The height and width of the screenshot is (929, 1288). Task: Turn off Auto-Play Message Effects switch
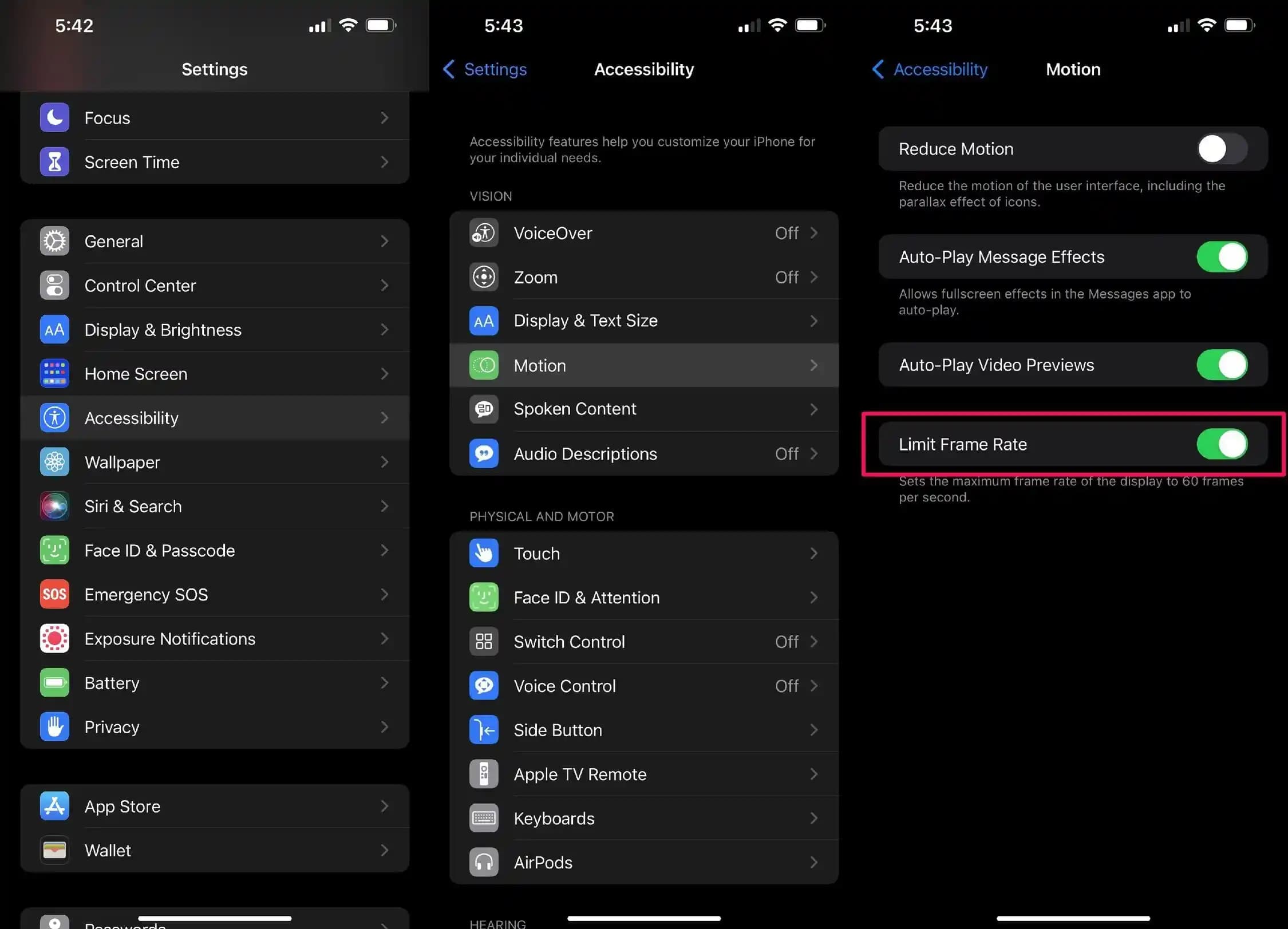coord(1222,256)
